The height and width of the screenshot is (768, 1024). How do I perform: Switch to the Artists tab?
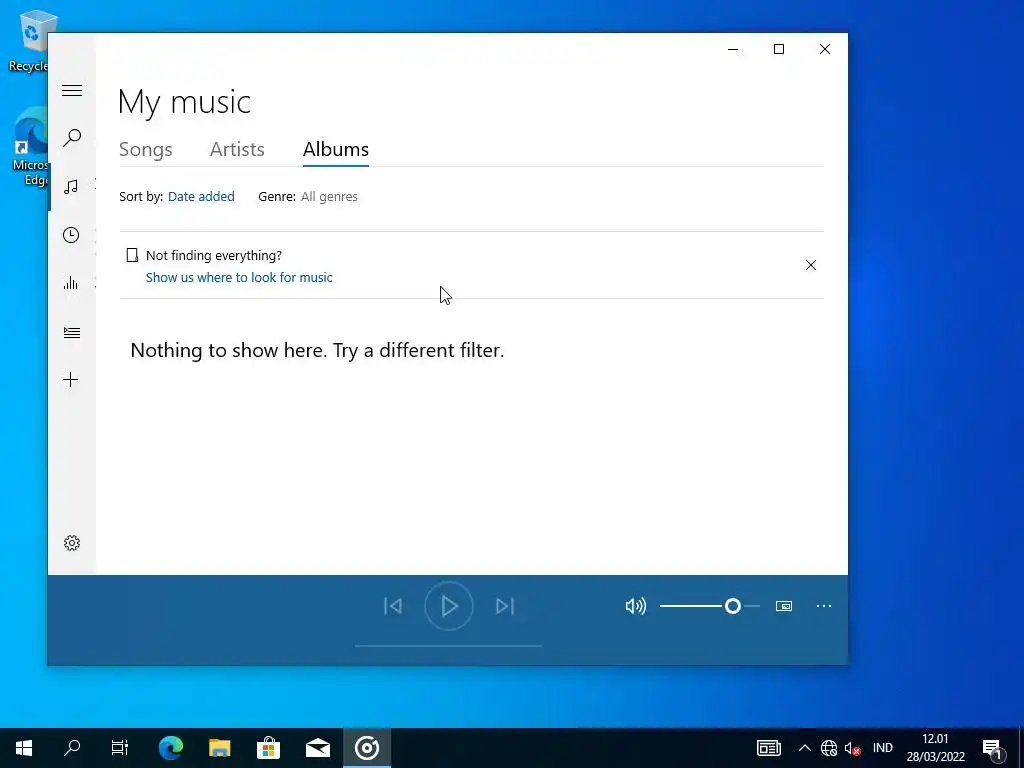pos(237,150)
